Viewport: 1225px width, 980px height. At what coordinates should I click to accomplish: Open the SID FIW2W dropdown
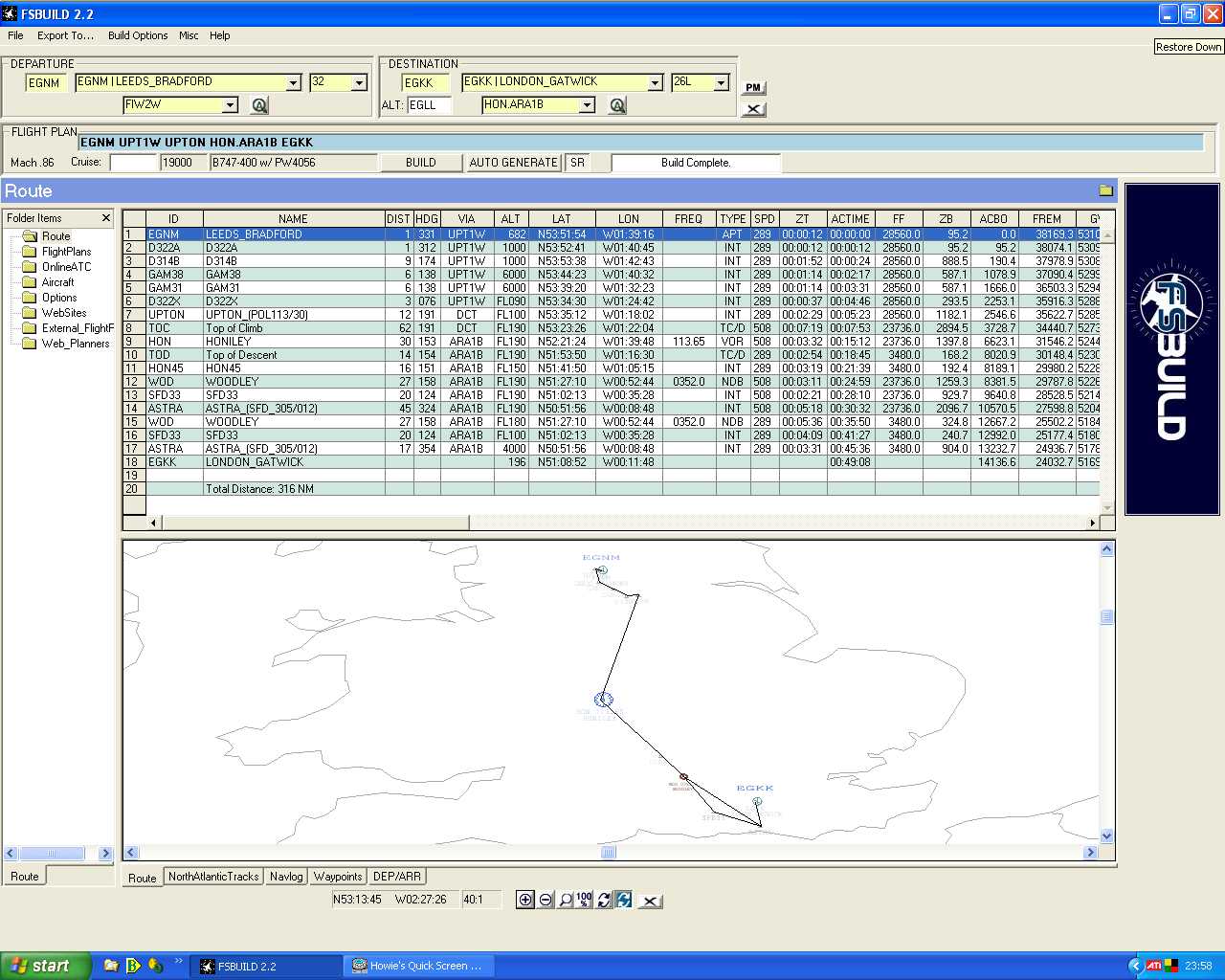pyautogui.click(x=230, y=105)
